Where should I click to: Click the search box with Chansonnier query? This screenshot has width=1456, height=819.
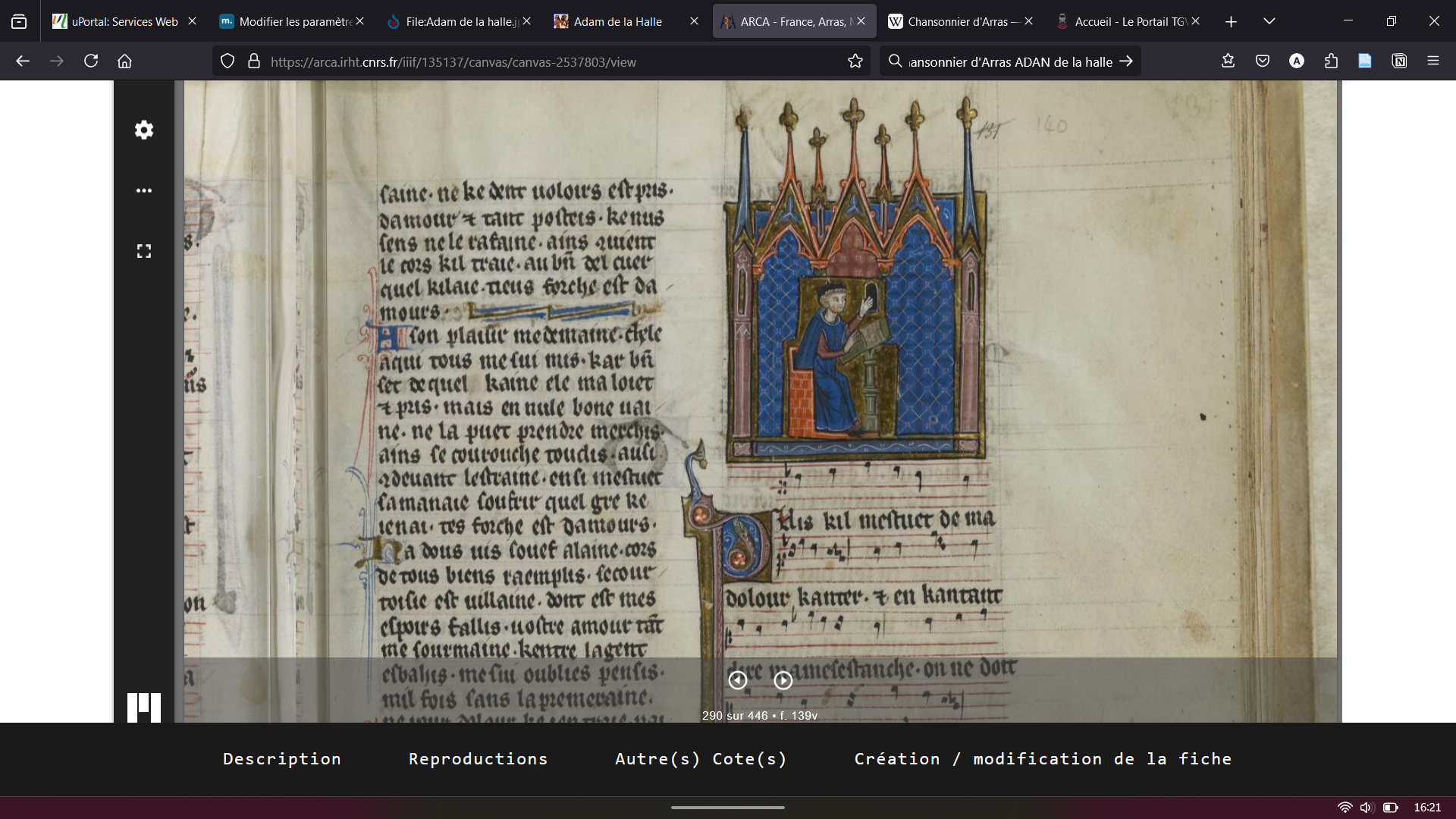click(x=1010, y=61)
